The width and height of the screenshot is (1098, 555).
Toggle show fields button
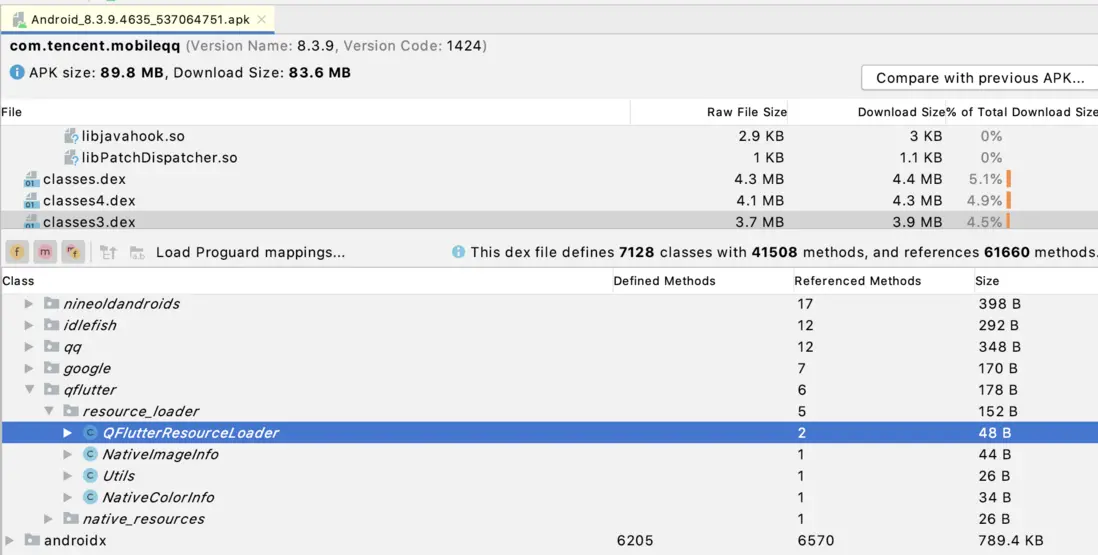click(x=17, y=252)
